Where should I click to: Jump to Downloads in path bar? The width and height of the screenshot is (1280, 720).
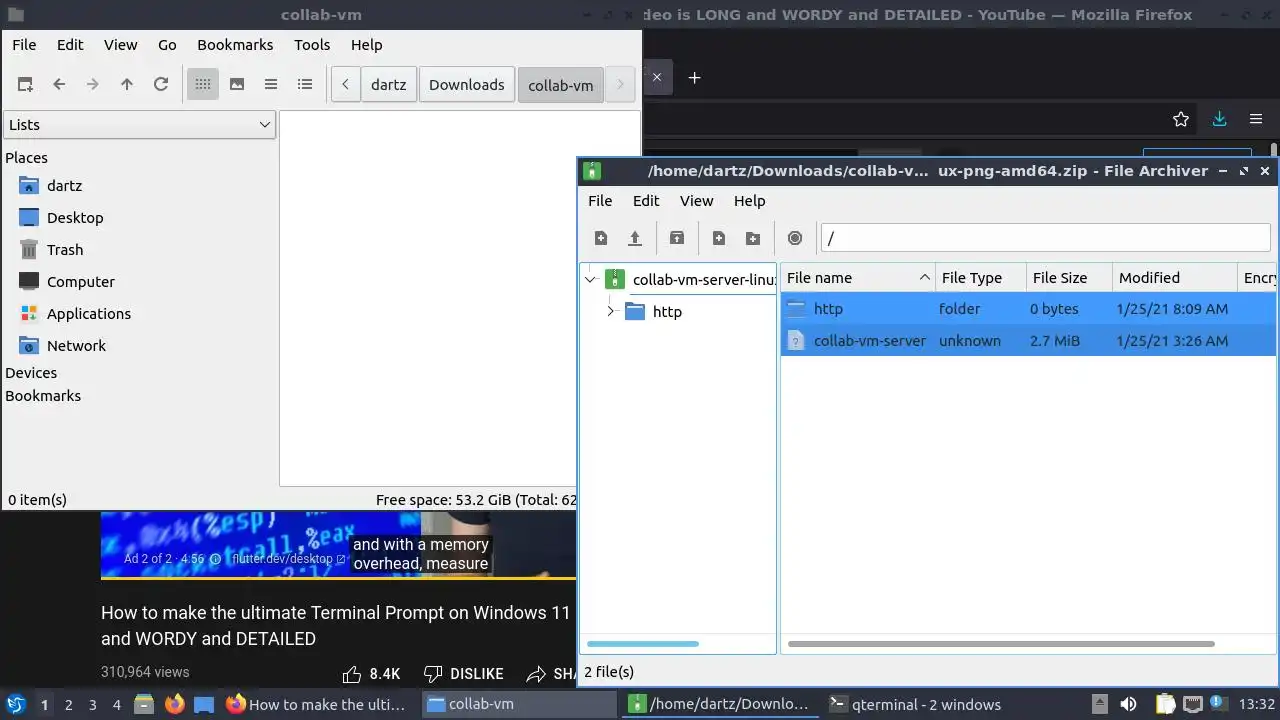coord(467,85)
